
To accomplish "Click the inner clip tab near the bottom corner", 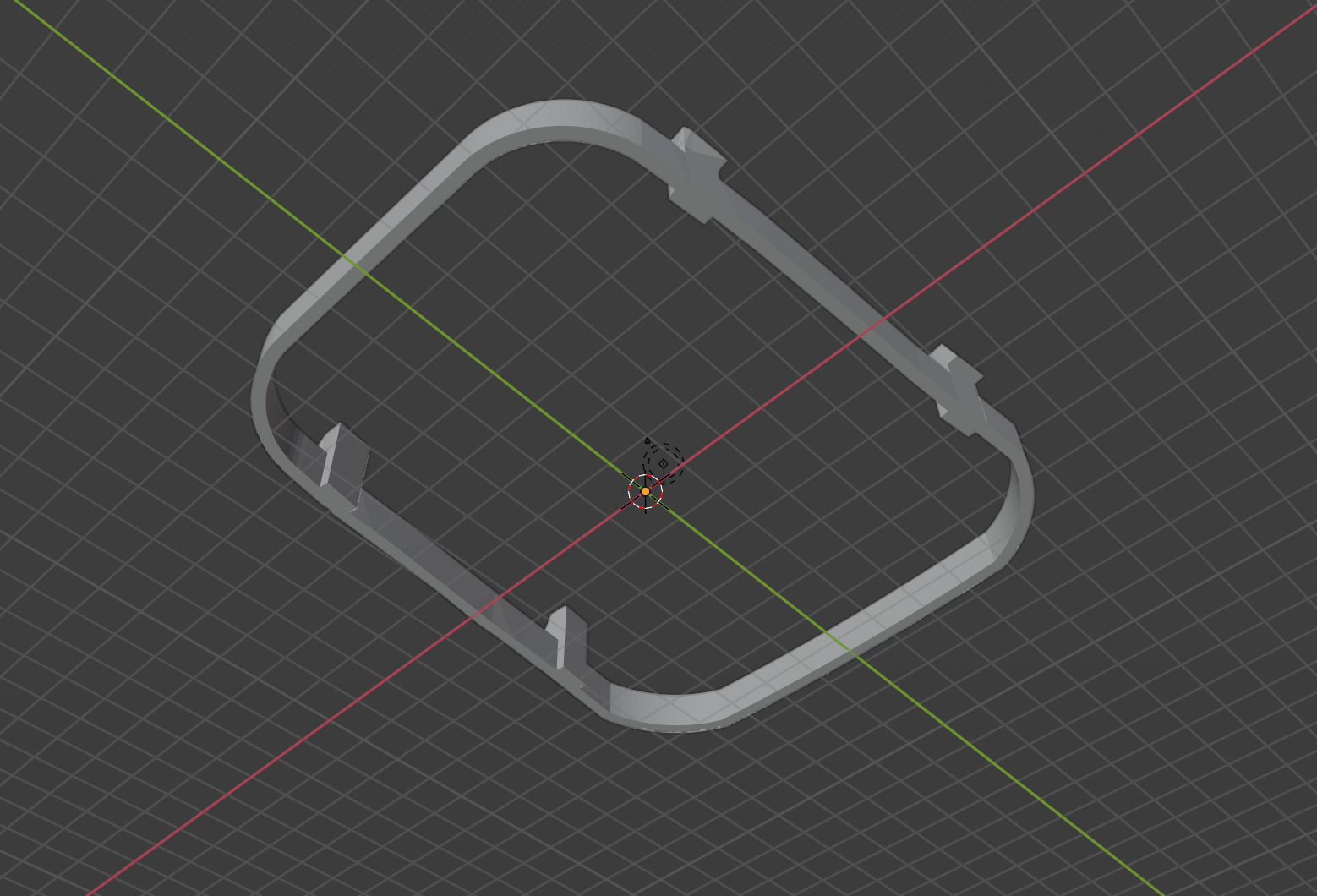I will click(x=566, y=638).
